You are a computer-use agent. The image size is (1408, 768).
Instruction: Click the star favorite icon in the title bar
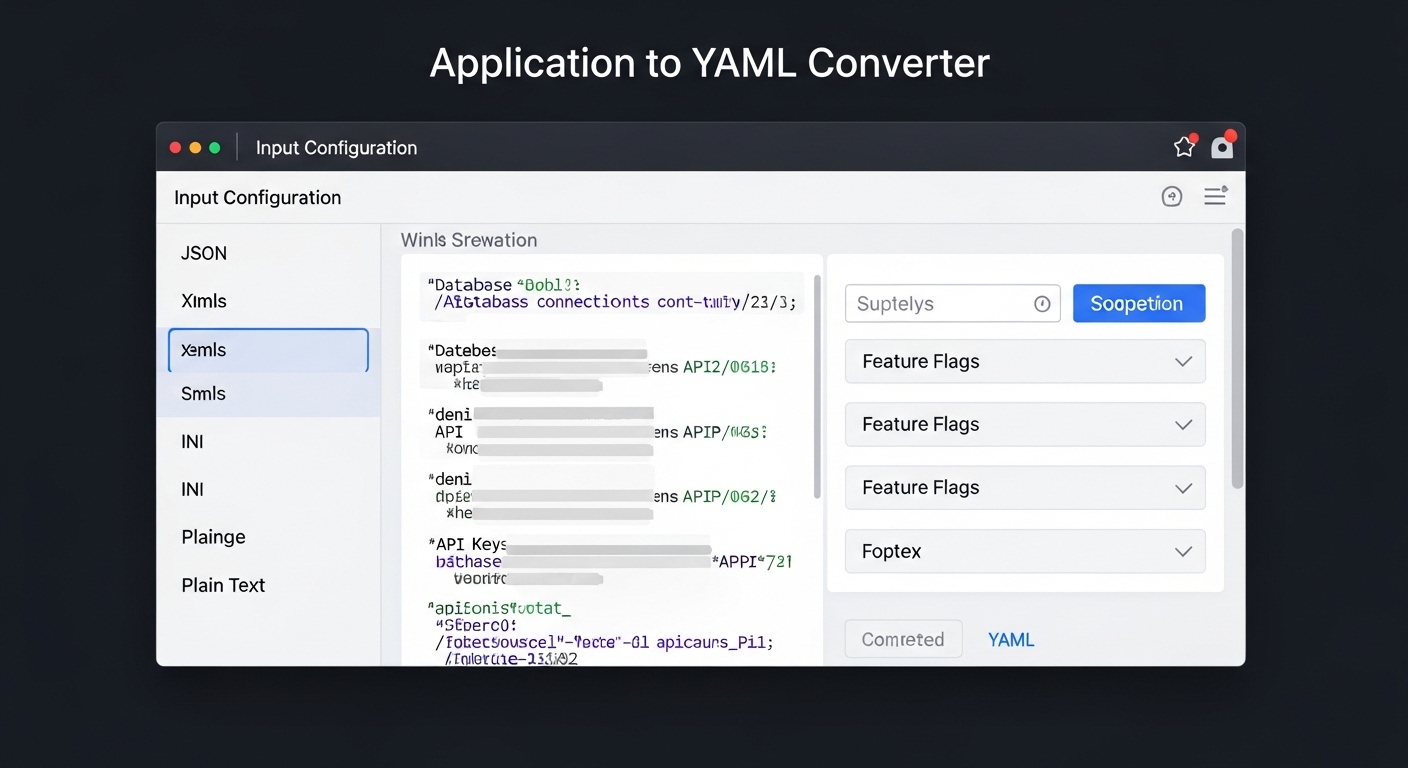pyautogui.click(x=1183, y=145)
